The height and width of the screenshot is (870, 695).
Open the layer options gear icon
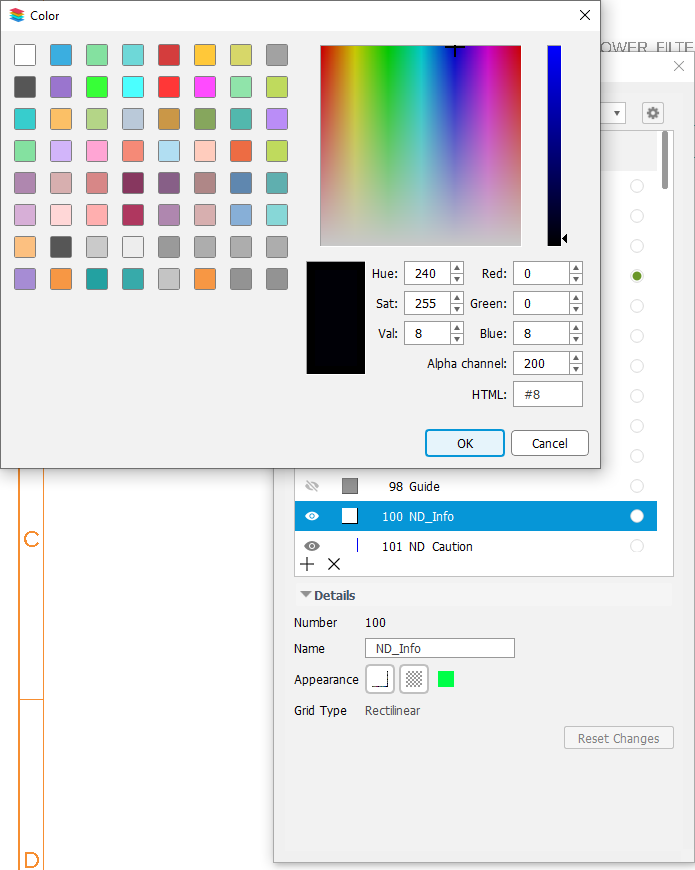[652, 113]
